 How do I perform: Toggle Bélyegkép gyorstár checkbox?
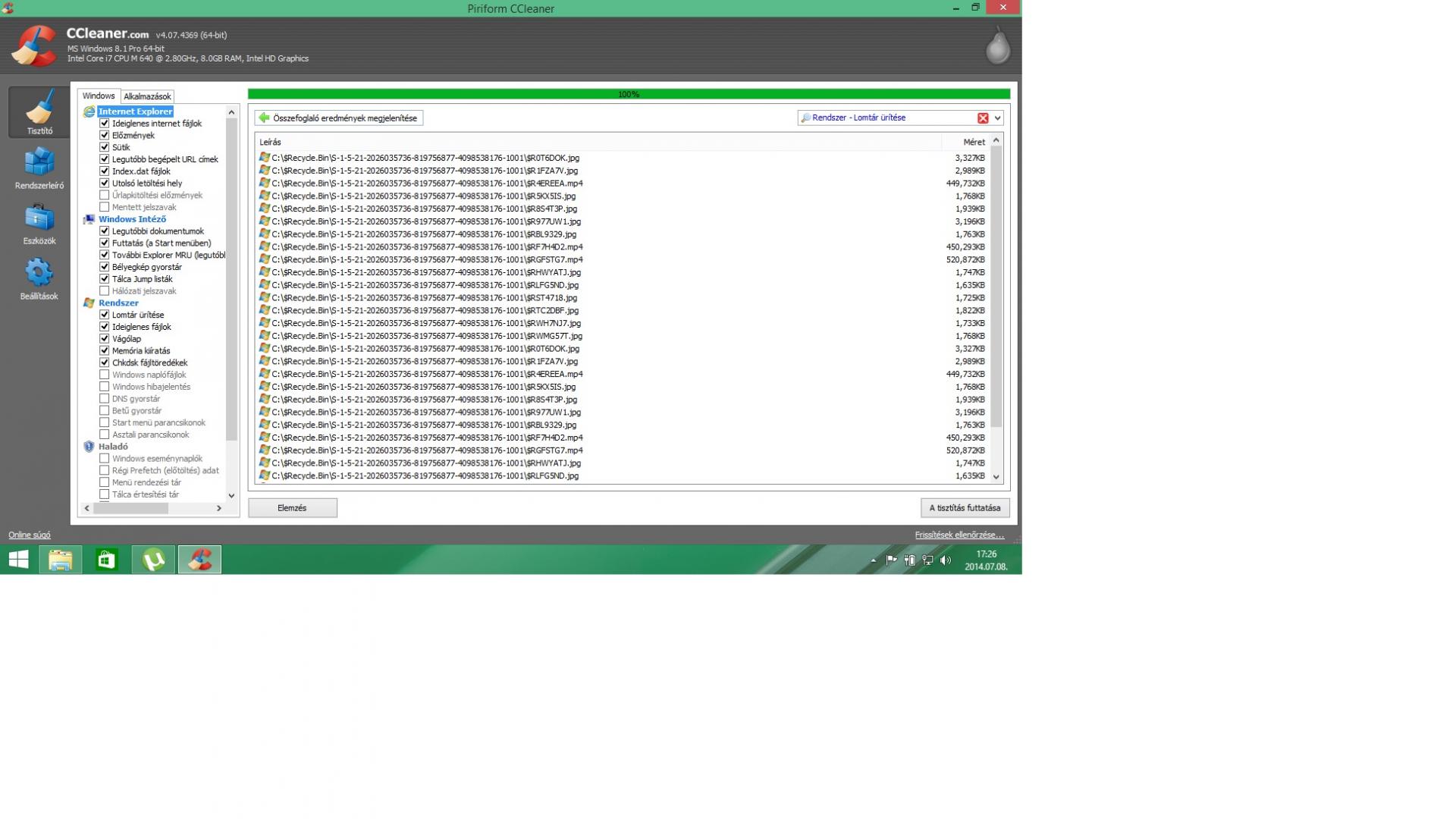tap(105, 267)
